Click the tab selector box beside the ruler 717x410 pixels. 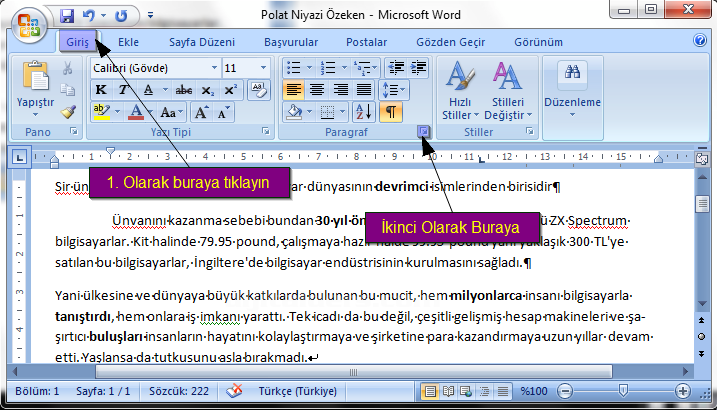[x=19, y=158]
